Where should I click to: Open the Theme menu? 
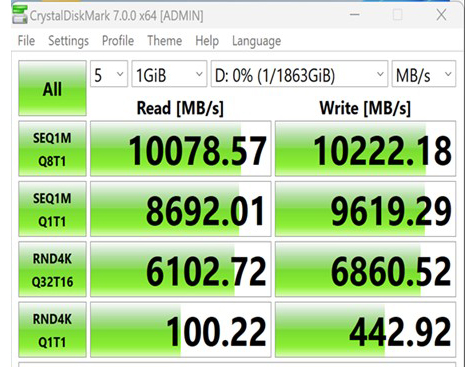pos(165,41)
